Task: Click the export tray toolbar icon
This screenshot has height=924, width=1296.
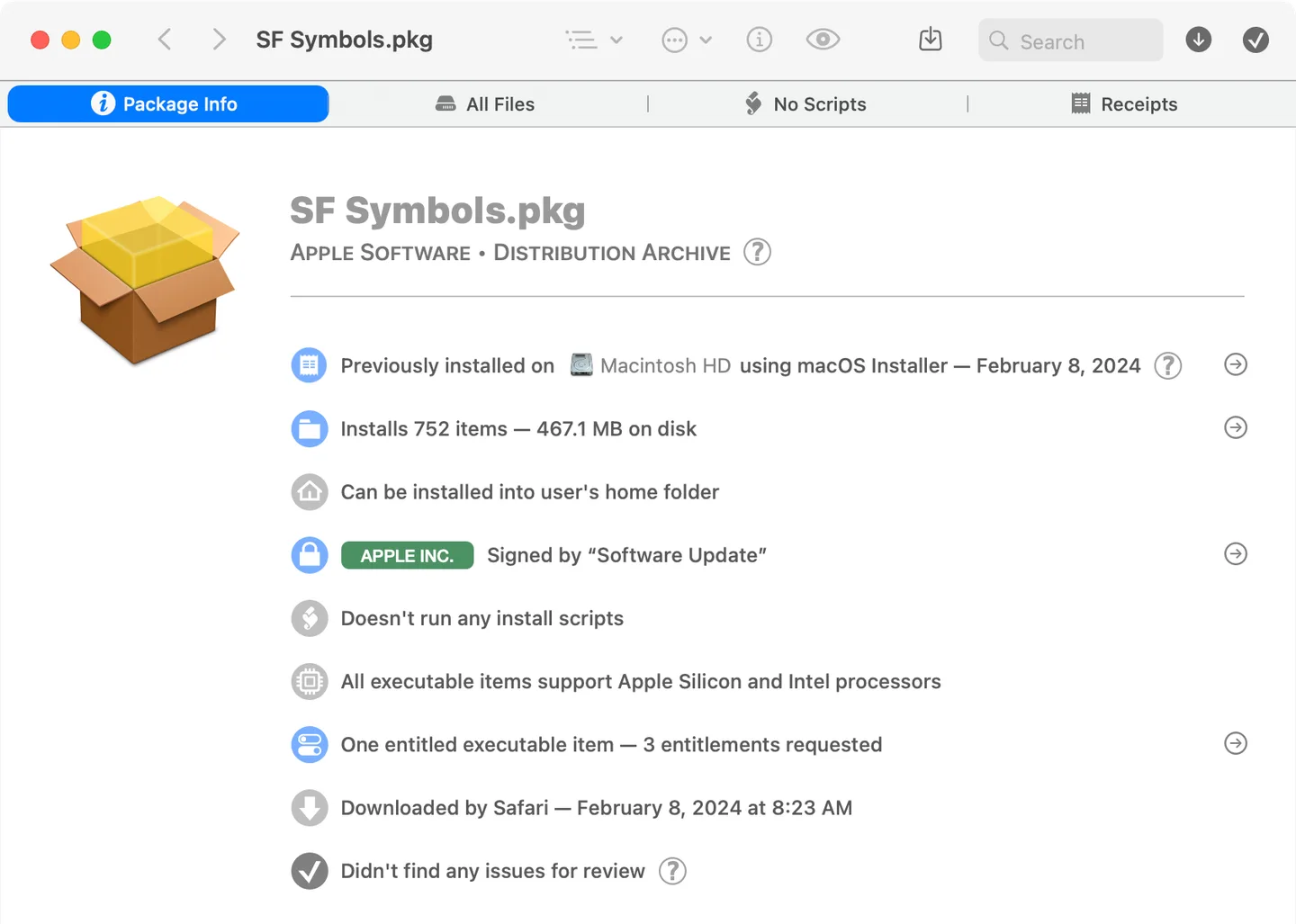Action: click(x=931, y=40)
